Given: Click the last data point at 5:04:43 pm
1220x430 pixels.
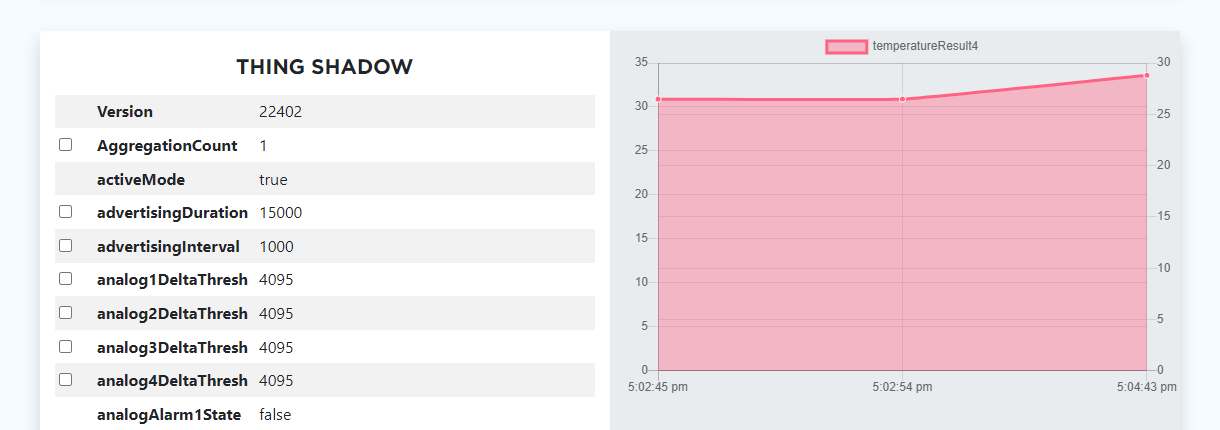Looking at the screenshot, I should (1146, 75).
